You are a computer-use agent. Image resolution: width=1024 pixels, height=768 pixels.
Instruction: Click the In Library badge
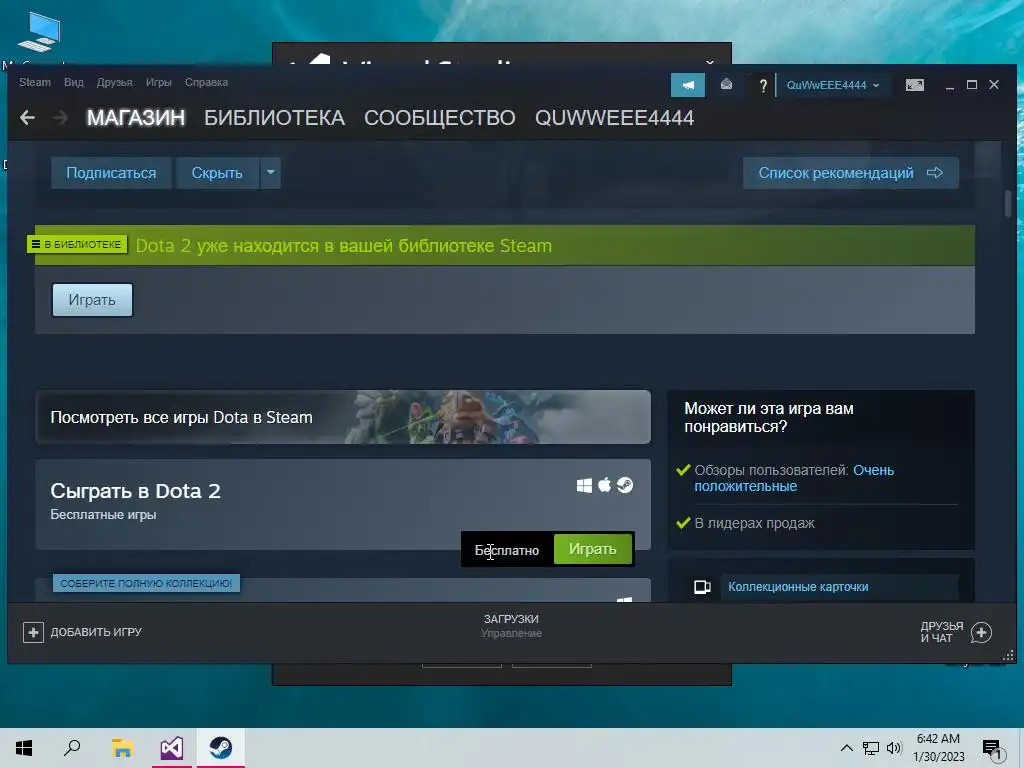click(77, 244)
